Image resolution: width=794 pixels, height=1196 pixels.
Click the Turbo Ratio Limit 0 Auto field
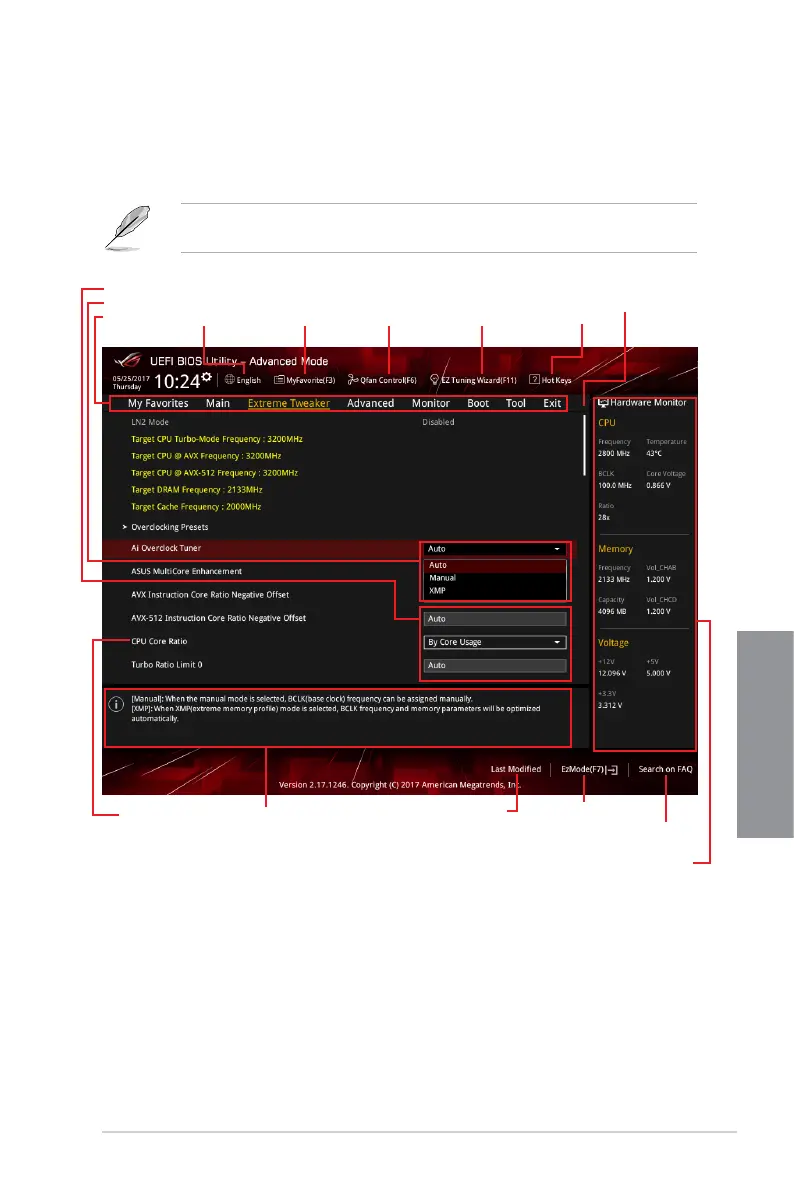(495, 666)
